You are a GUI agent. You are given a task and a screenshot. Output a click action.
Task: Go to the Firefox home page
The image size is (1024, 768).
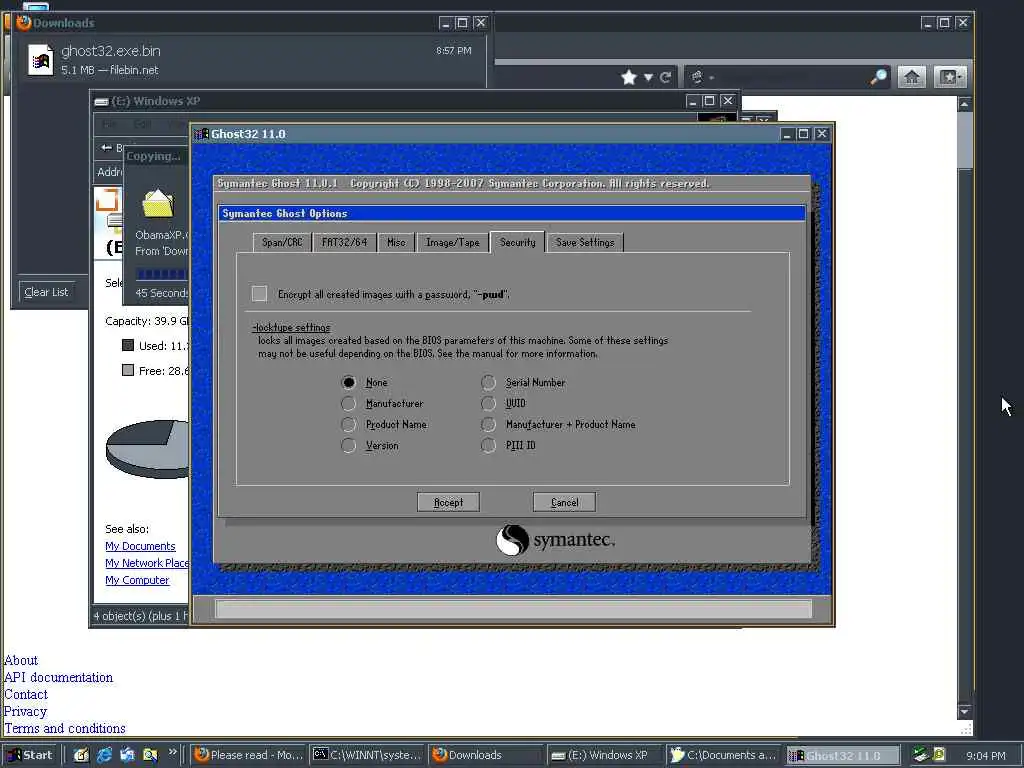(x=912, y=77)
